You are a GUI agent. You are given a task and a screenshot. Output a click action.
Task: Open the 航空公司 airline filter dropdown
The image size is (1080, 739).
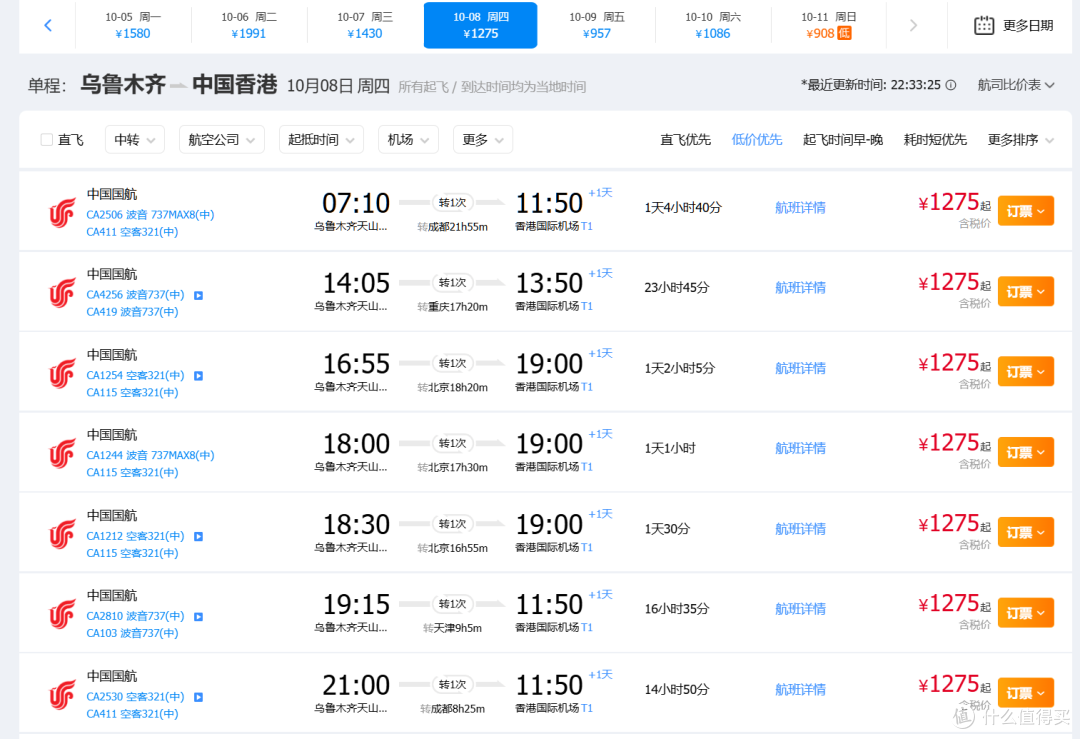point(222,140)
